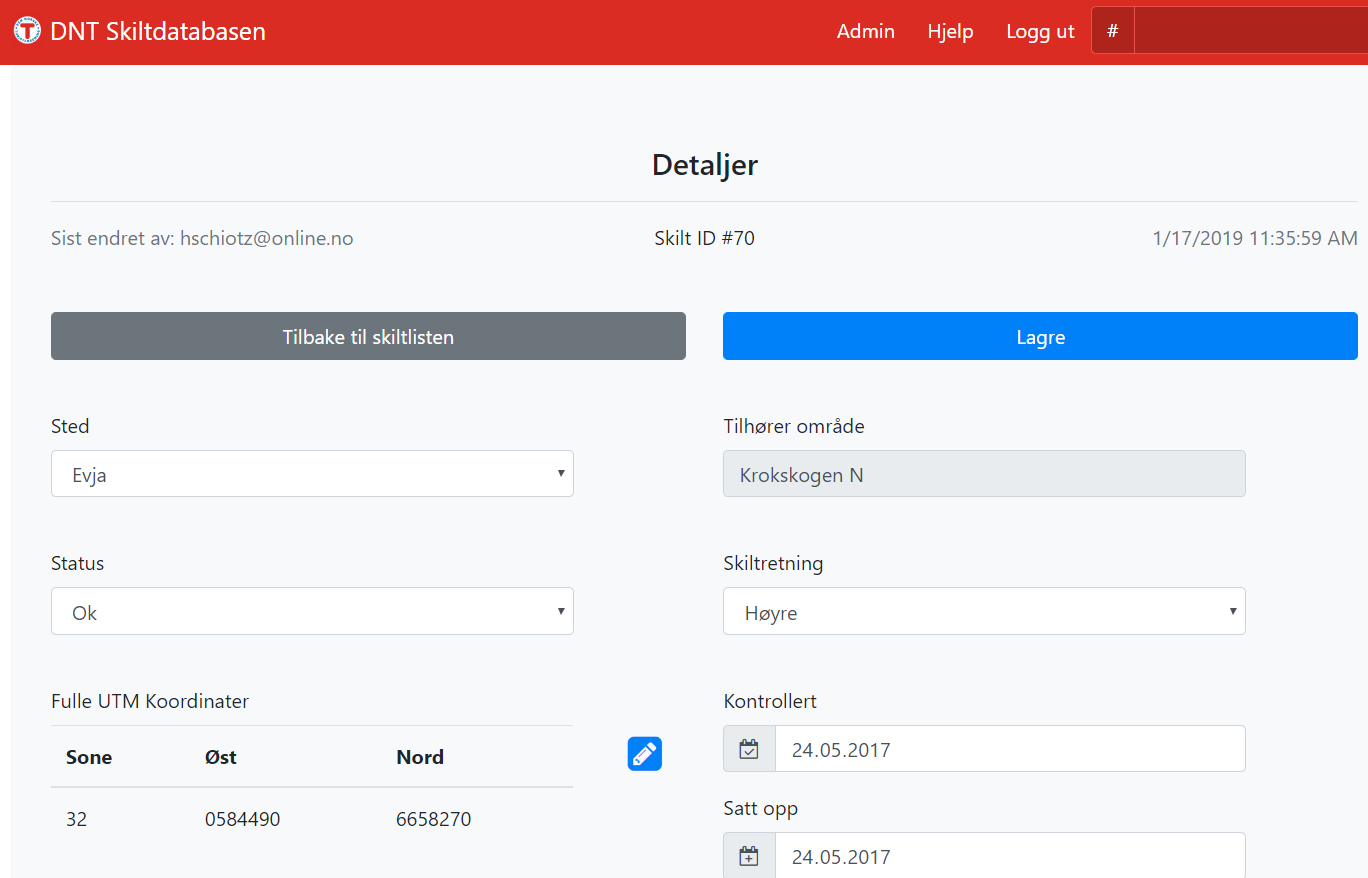Viewport: 1368px width, 878px height.
Task: Open the Sted dropdown showing Evja
Action: pyautogui.click(x=312, y=474)
